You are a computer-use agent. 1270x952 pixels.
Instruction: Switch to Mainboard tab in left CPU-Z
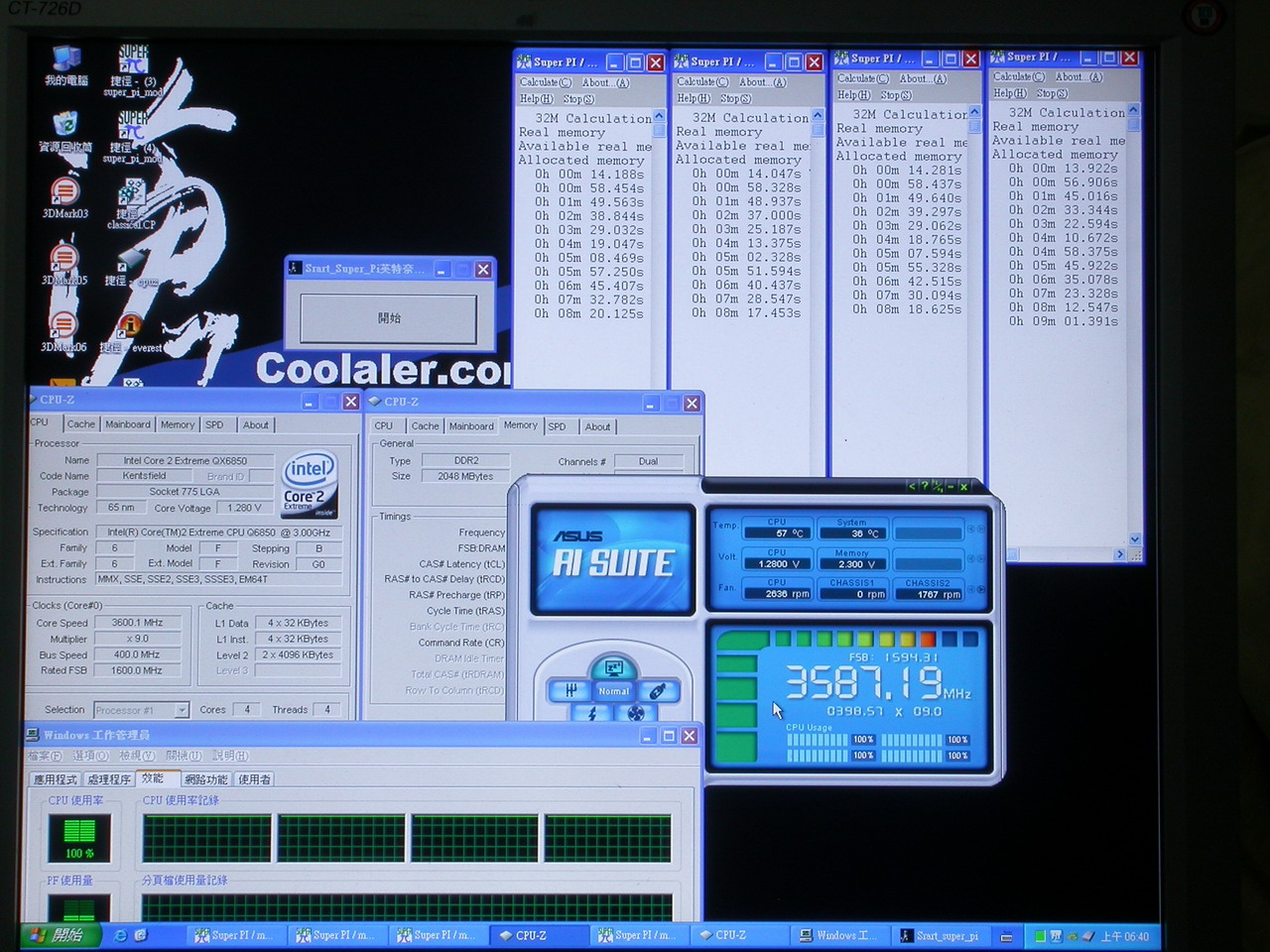tap(128, 424)
